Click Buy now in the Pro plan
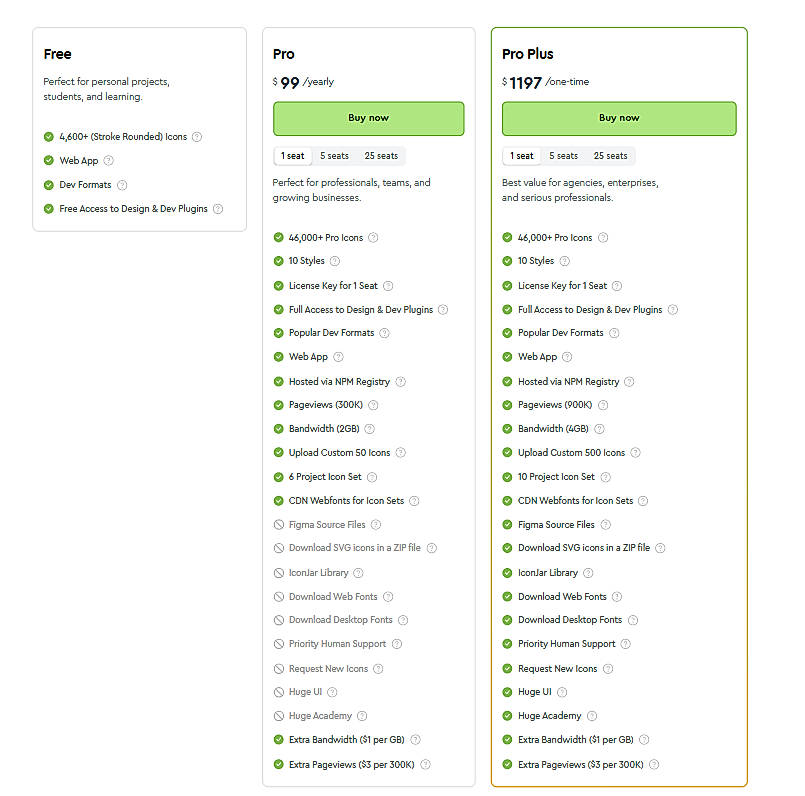This screenshot has height=796, width=805. (368, 118)
